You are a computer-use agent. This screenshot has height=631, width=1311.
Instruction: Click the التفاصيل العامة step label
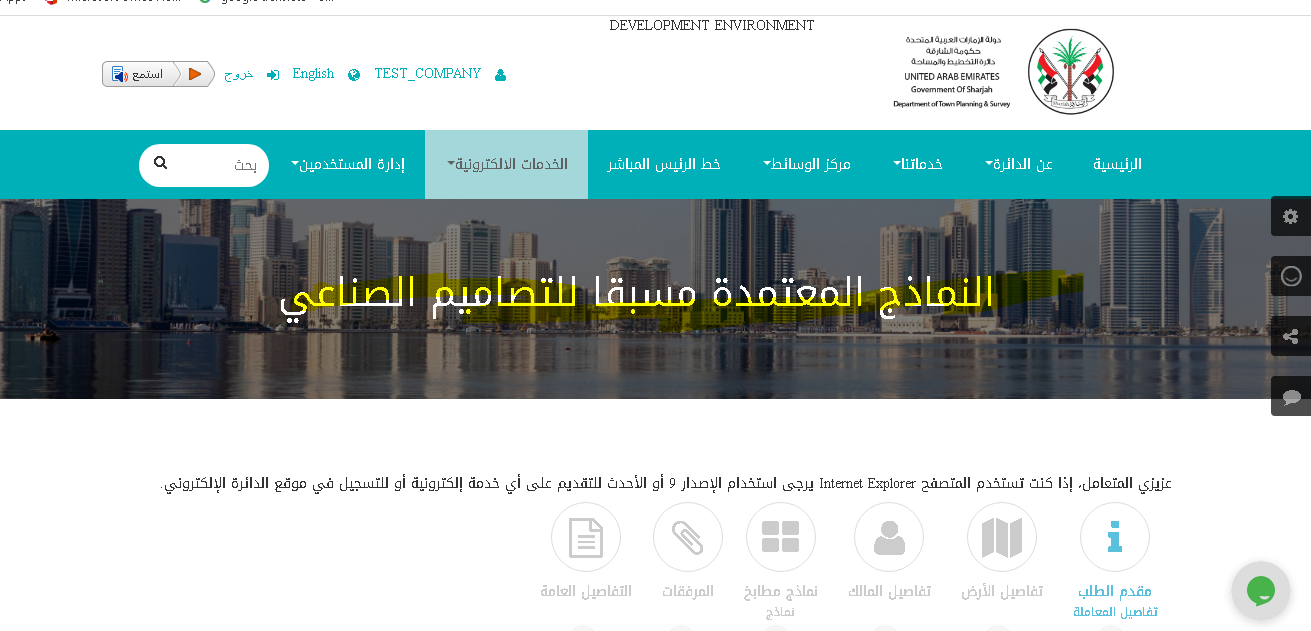pyautogui.click(x=586, y=591)
